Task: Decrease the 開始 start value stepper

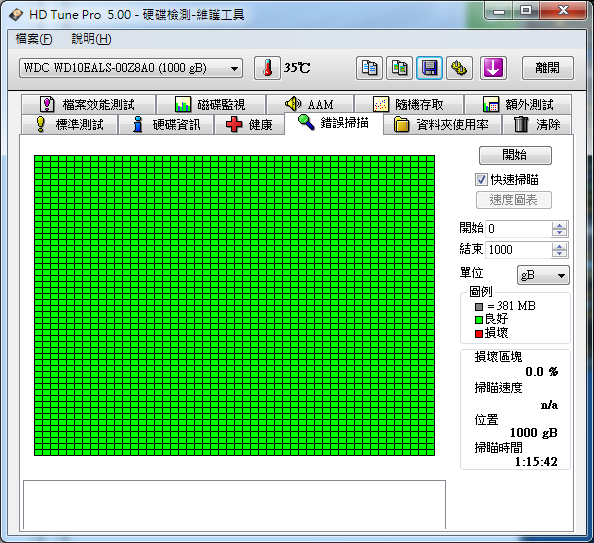Action: 560,233
